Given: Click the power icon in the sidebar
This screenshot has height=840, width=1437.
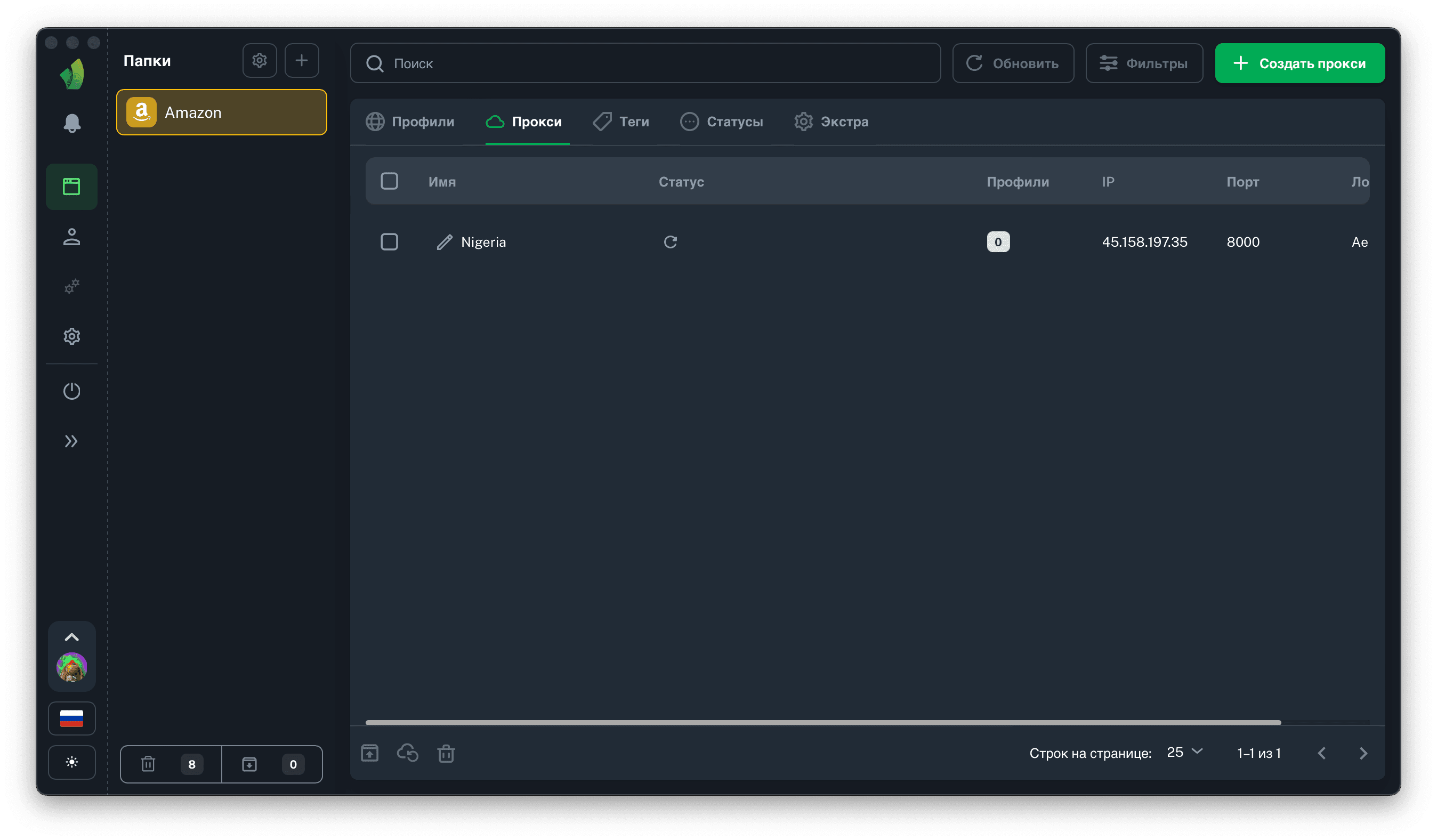Looking at the screenshot, I should click(71, 391).
